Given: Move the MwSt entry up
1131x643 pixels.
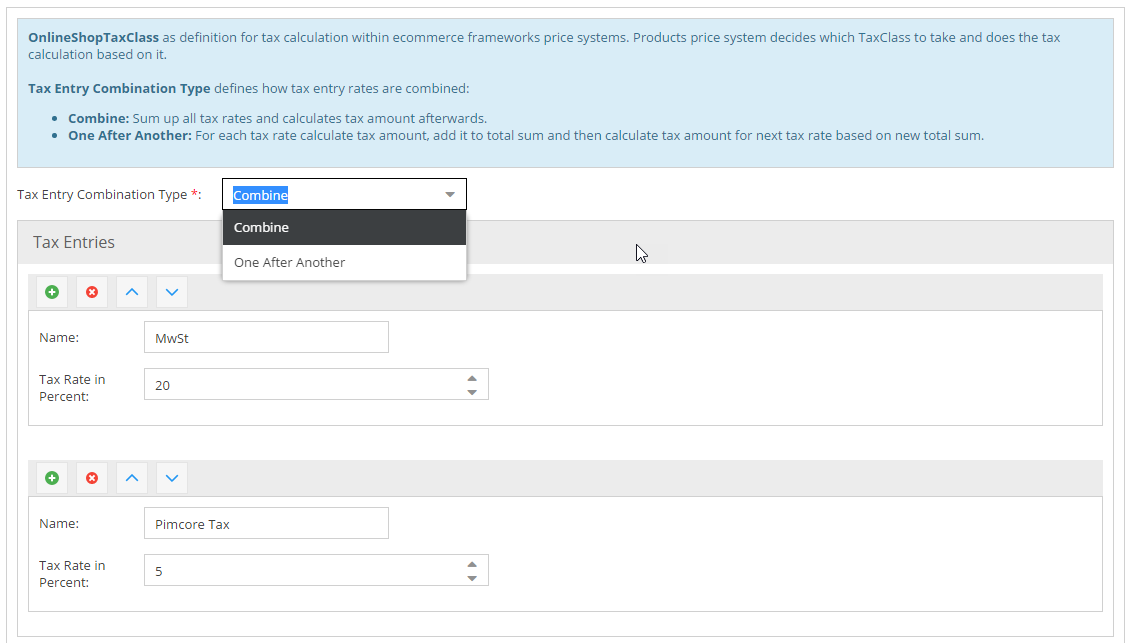Looking at the screenshot, I should point(132,292).
